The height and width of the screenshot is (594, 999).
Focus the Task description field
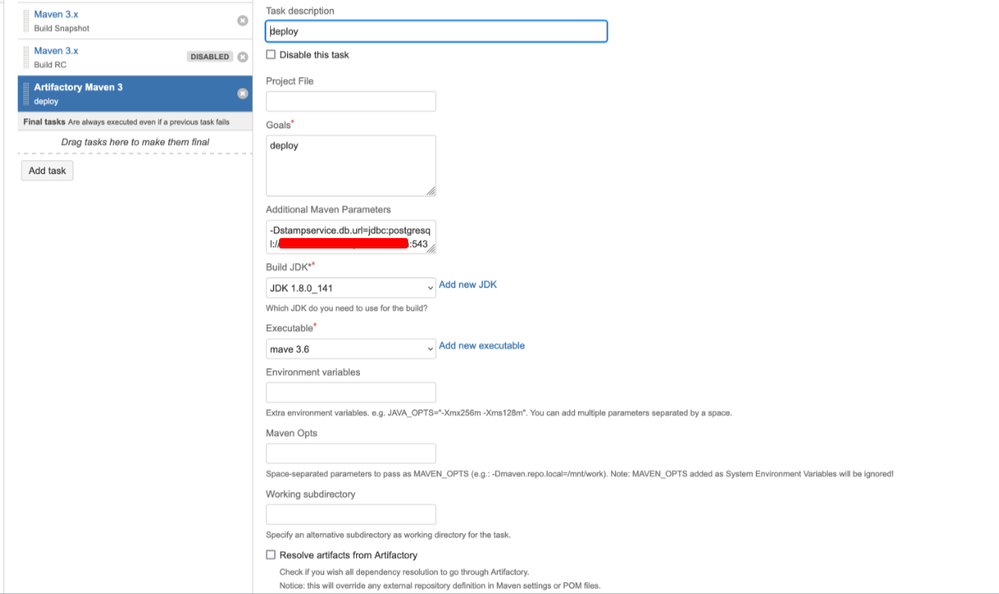pyautogui.click(x=436, y=31)
